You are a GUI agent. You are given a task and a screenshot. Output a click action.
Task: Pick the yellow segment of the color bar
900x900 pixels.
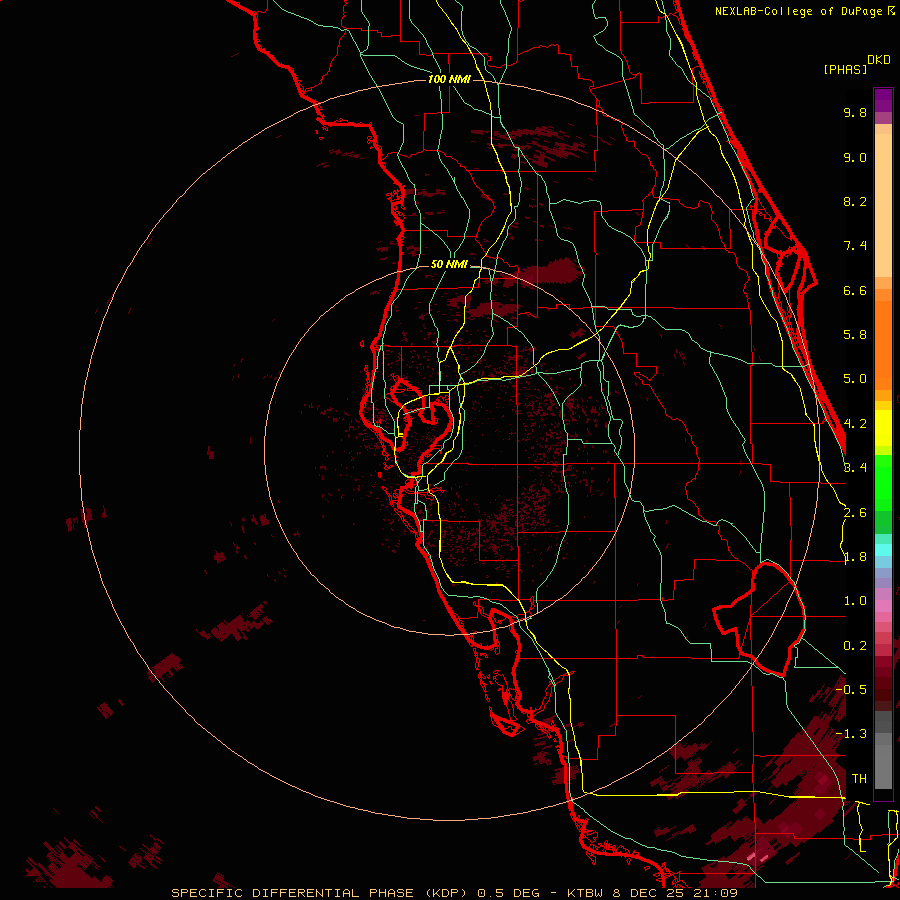click(x=883, y=428)
